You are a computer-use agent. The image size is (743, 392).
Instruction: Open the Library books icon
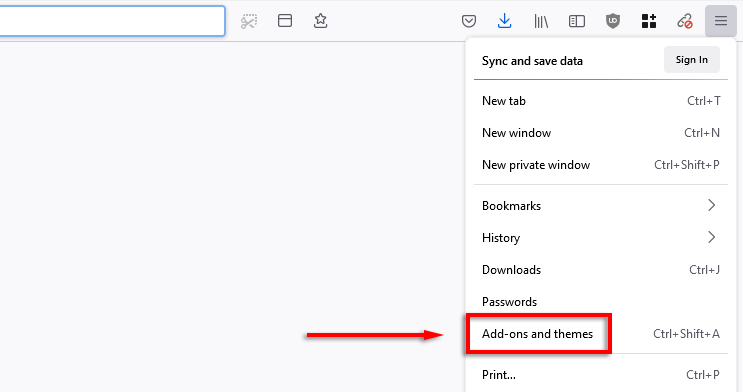tap(541, 21)
